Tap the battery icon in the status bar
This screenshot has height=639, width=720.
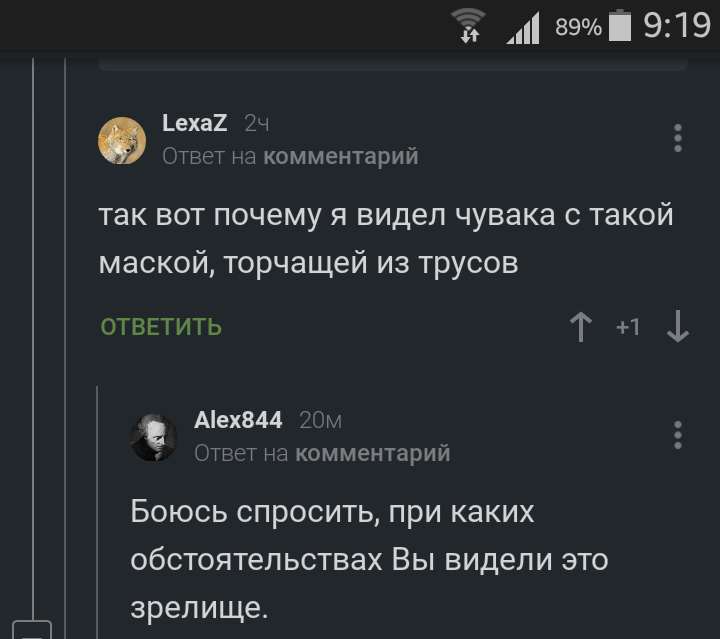point(620,25)
